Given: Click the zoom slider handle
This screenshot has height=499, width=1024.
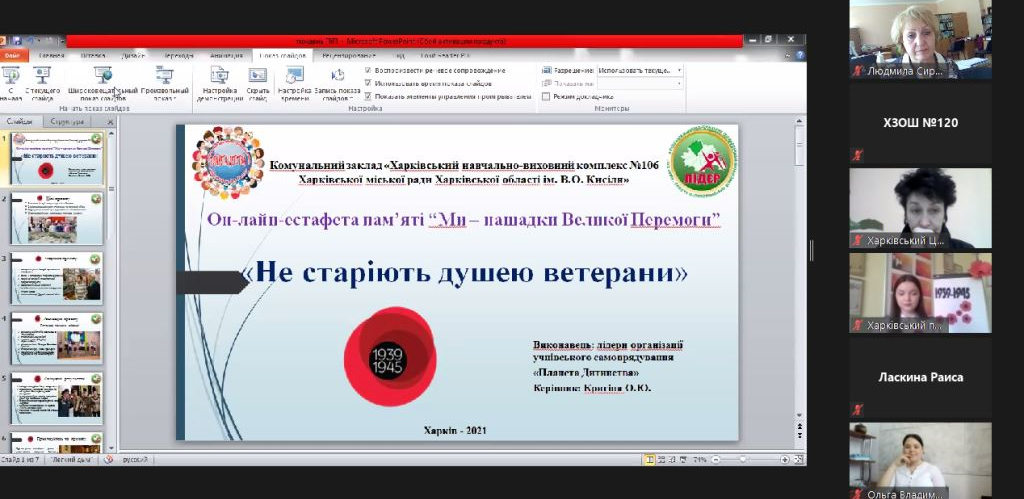Looking at the screenshot, I should point(743,460).
